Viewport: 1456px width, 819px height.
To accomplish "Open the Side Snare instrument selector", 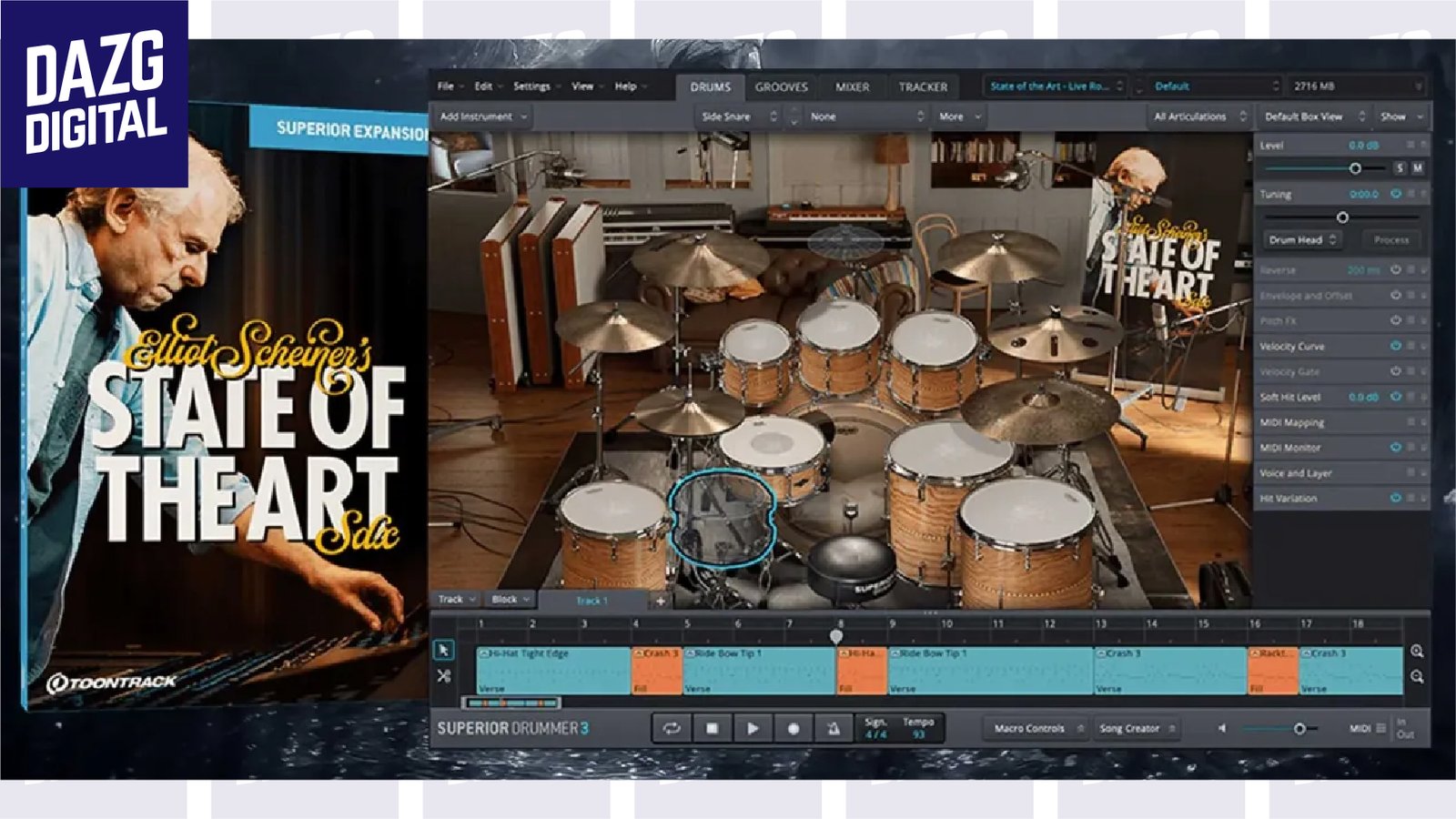I will pos(739,116).
